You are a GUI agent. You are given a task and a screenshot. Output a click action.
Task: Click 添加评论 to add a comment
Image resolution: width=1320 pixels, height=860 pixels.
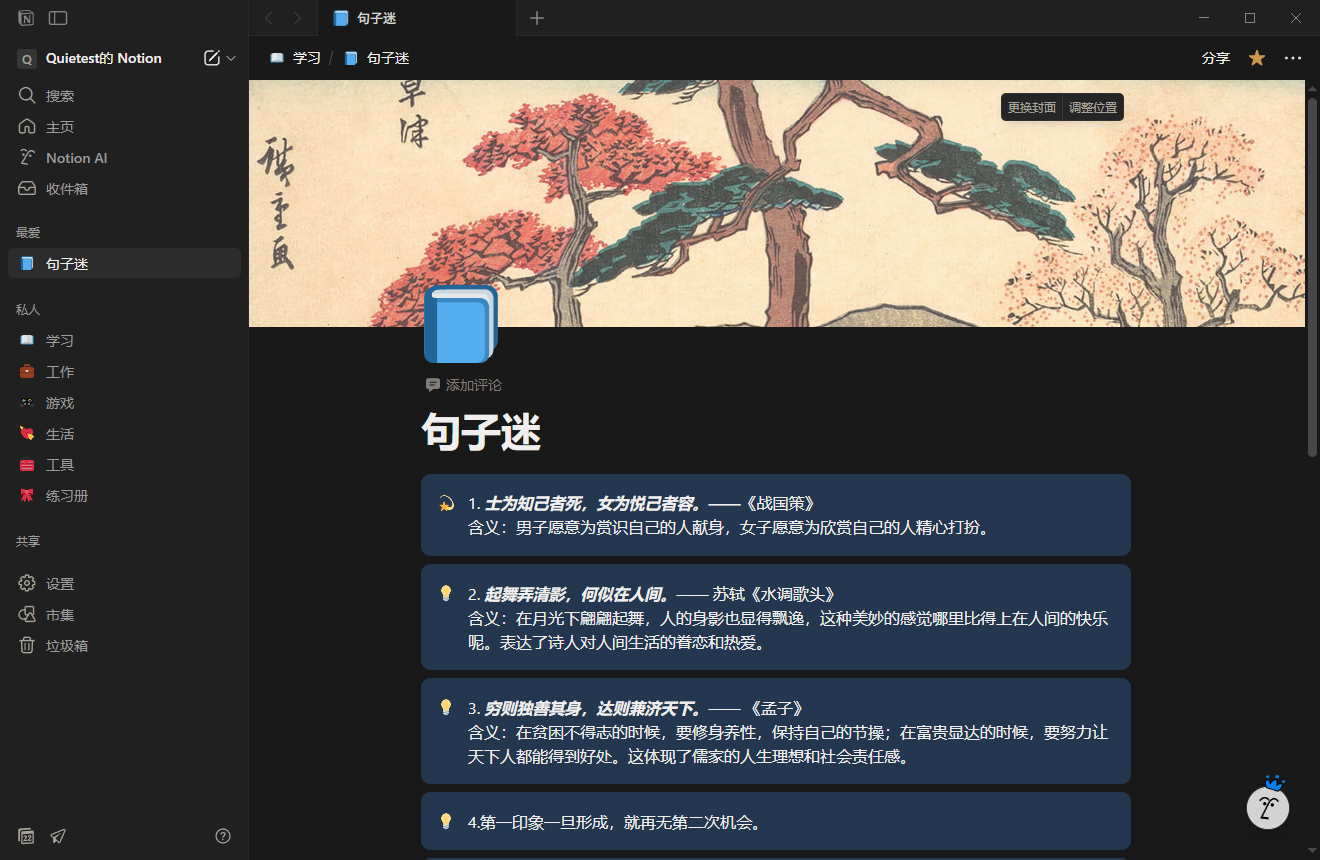(x=472, y=385)
